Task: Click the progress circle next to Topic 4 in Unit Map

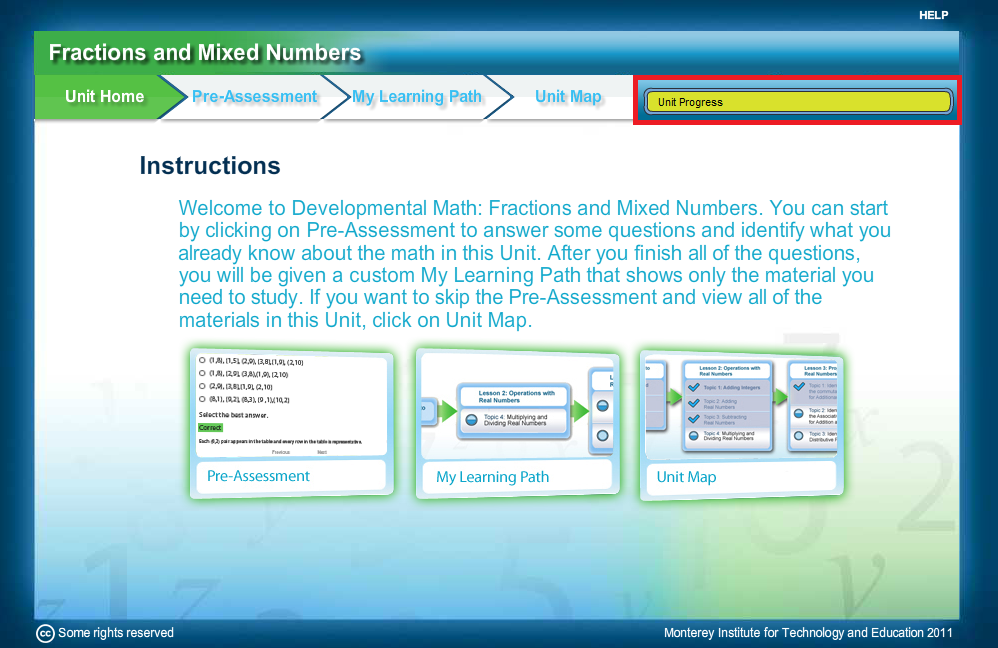Action: tap(695, 435)
